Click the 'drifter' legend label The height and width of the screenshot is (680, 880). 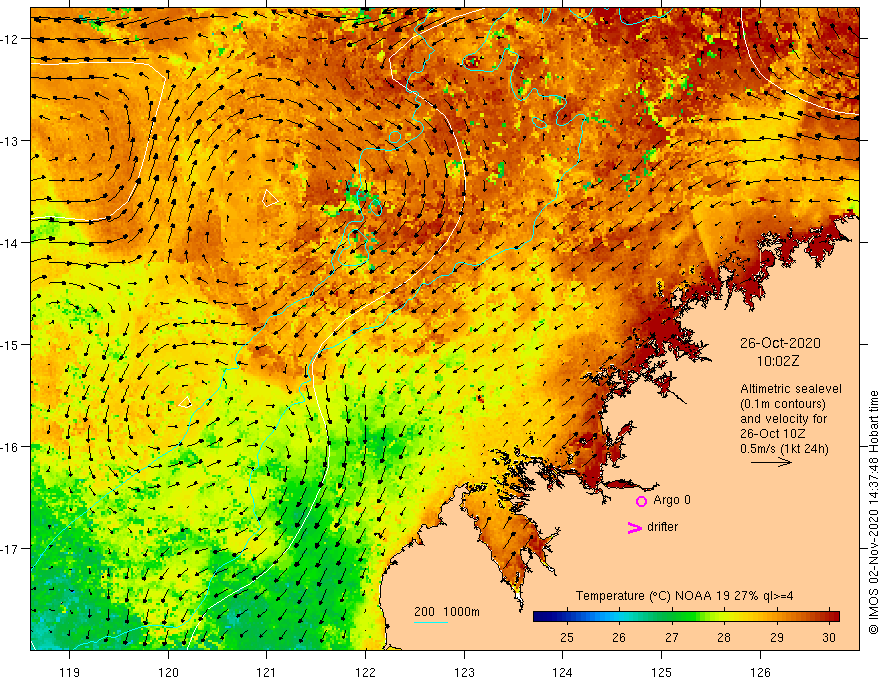662,527
